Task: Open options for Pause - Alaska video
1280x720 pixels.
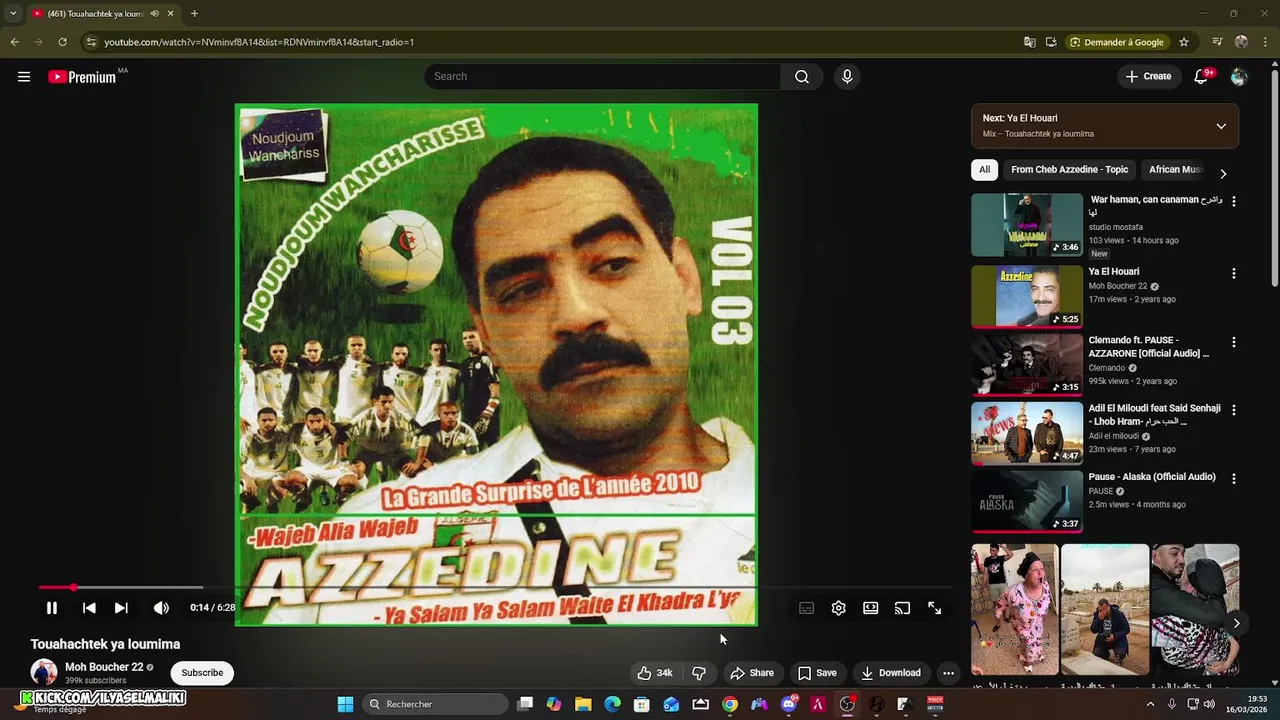Action: pos(1233,479)
